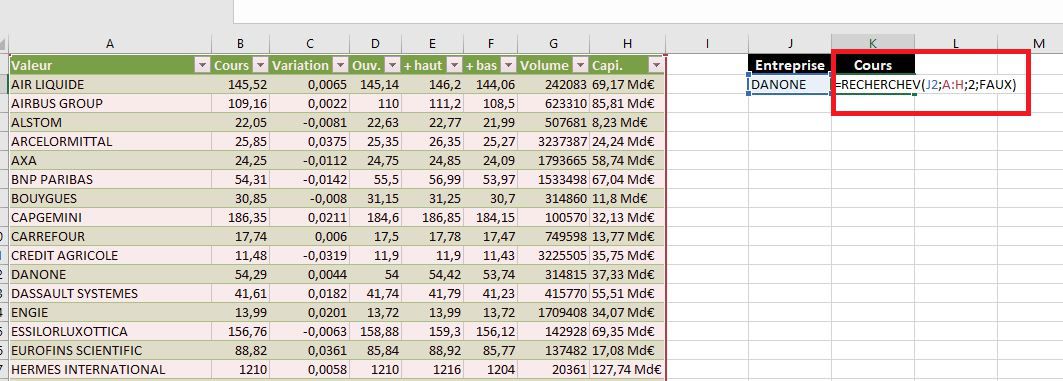The width and height of the screenshot is (1063, 381).
Task: Select the CAPGEMINI cell
Action: coord(110,218)
